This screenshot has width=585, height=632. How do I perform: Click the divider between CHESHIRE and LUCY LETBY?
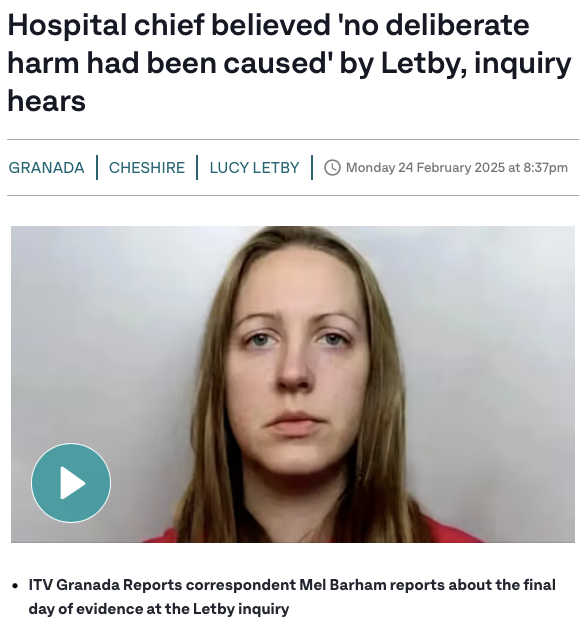[x=197, y=167]
